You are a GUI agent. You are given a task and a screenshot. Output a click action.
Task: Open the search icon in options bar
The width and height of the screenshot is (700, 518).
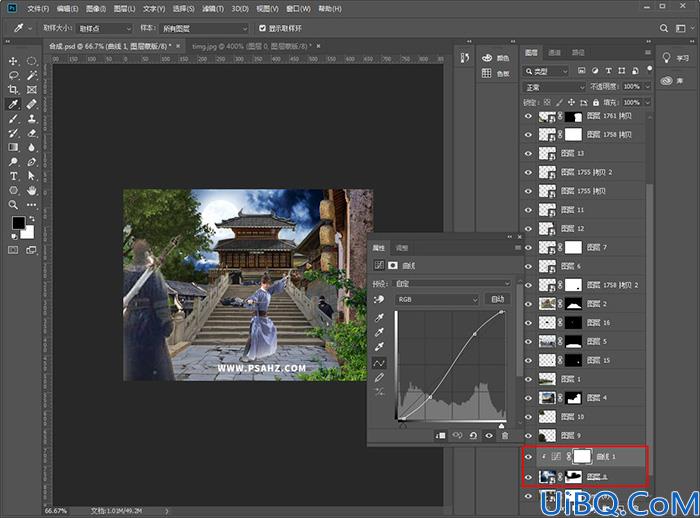coord(664,28)
